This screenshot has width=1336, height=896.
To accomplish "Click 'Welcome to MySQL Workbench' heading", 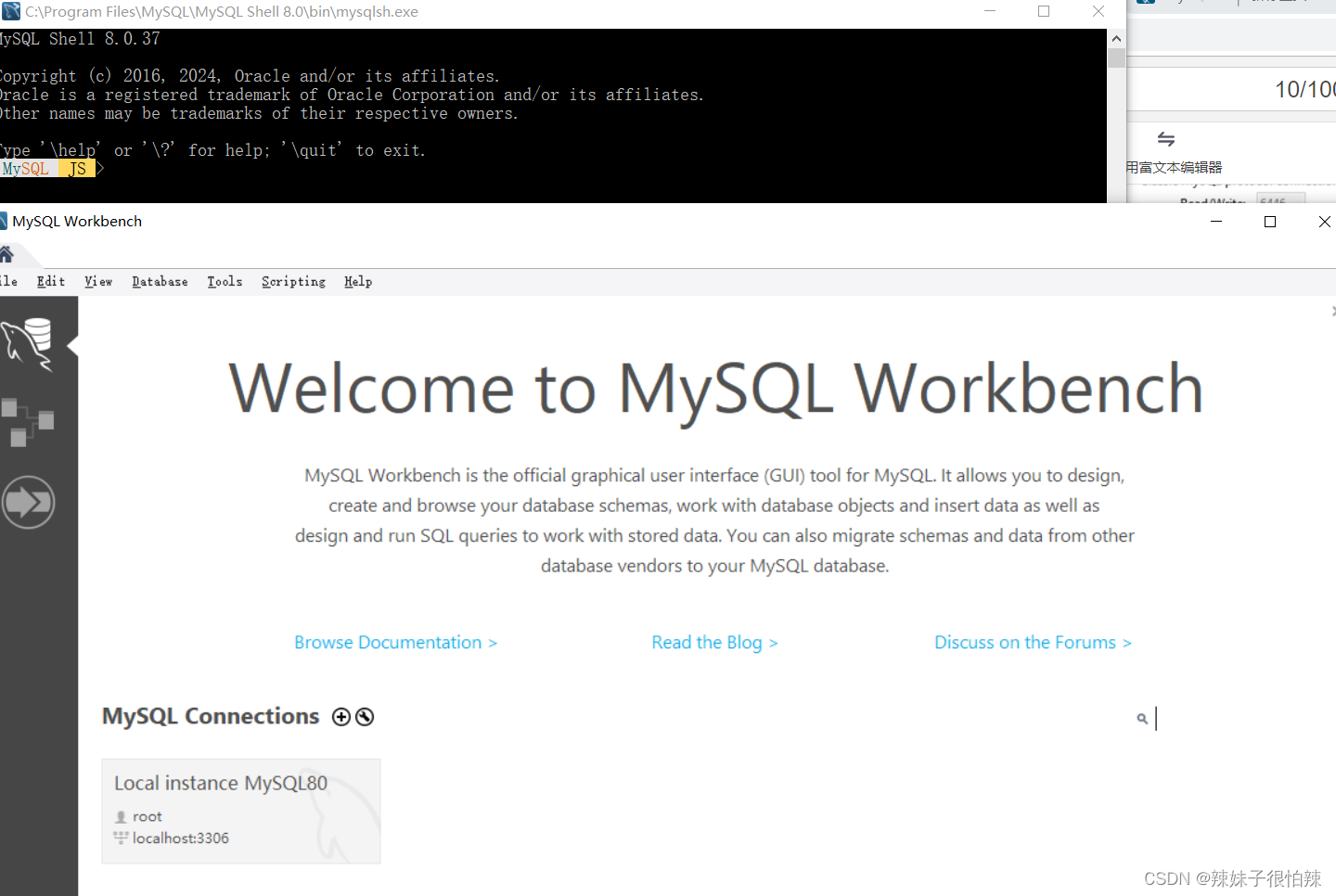I will tap(716, 388).
